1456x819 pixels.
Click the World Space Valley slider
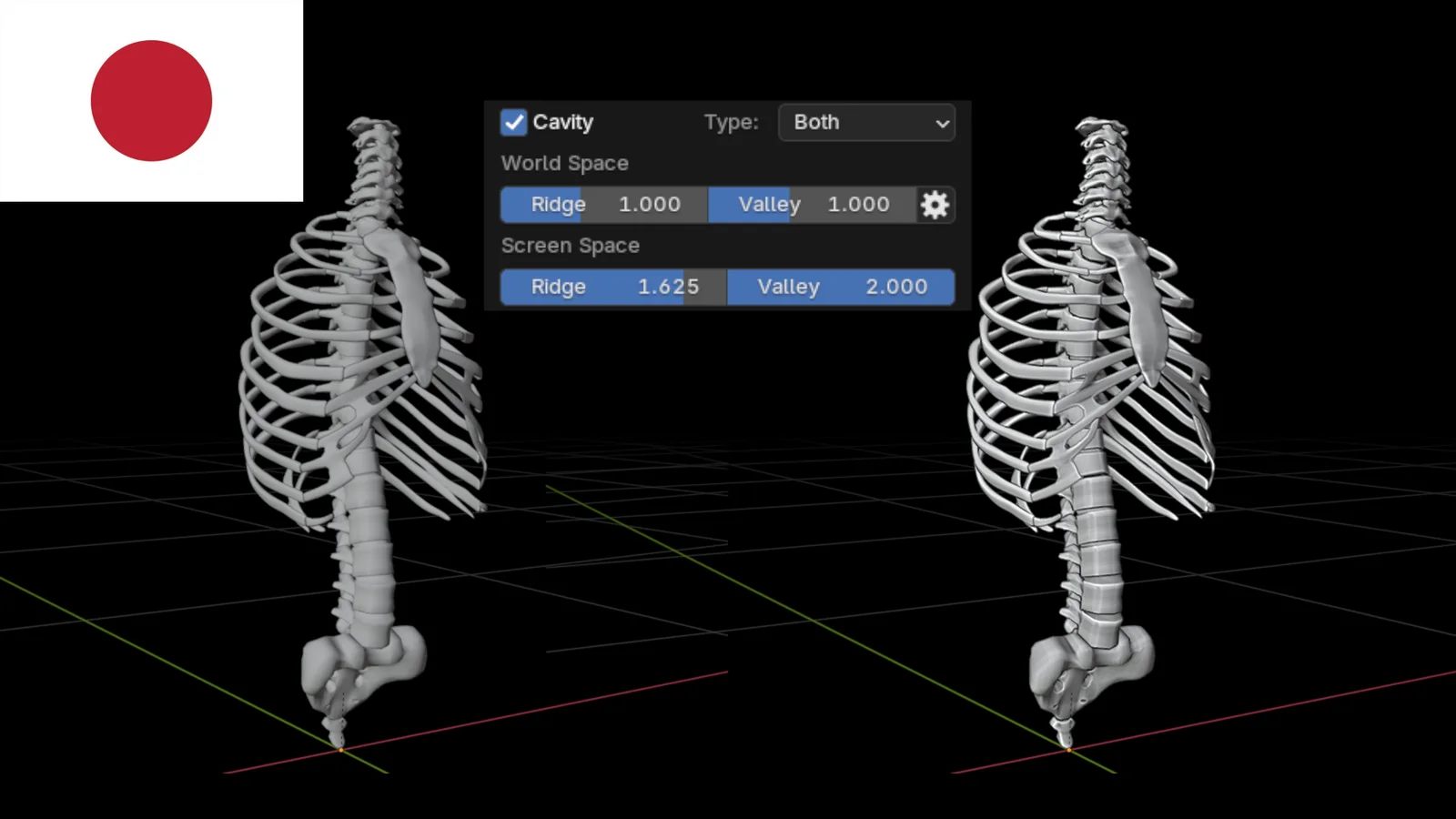click(812, 205)
